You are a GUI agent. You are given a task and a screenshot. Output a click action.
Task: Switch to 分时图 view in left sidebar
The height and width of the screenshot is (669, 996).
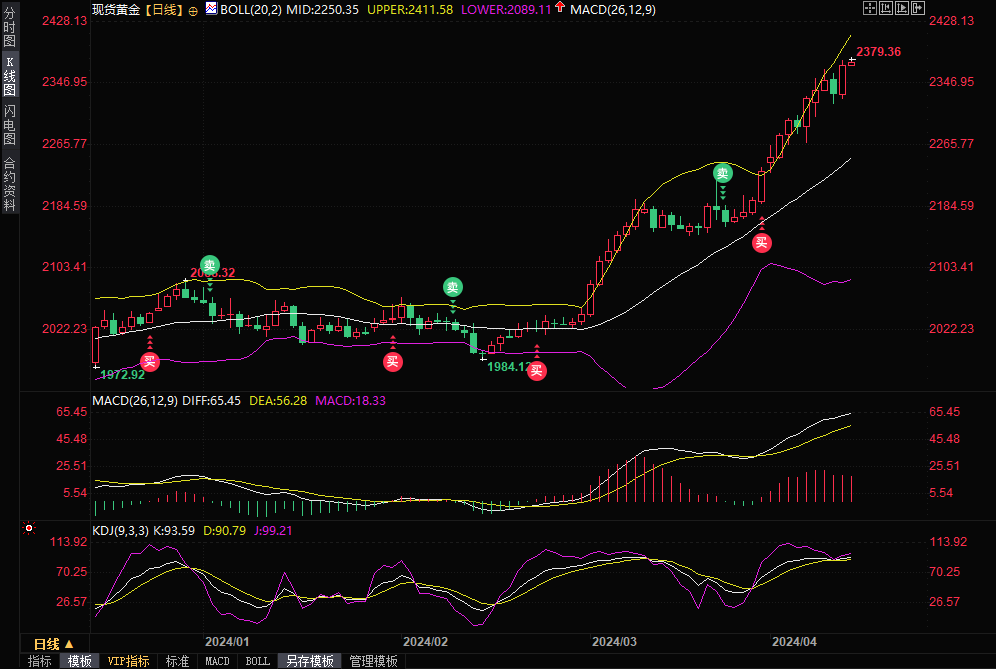9,28
